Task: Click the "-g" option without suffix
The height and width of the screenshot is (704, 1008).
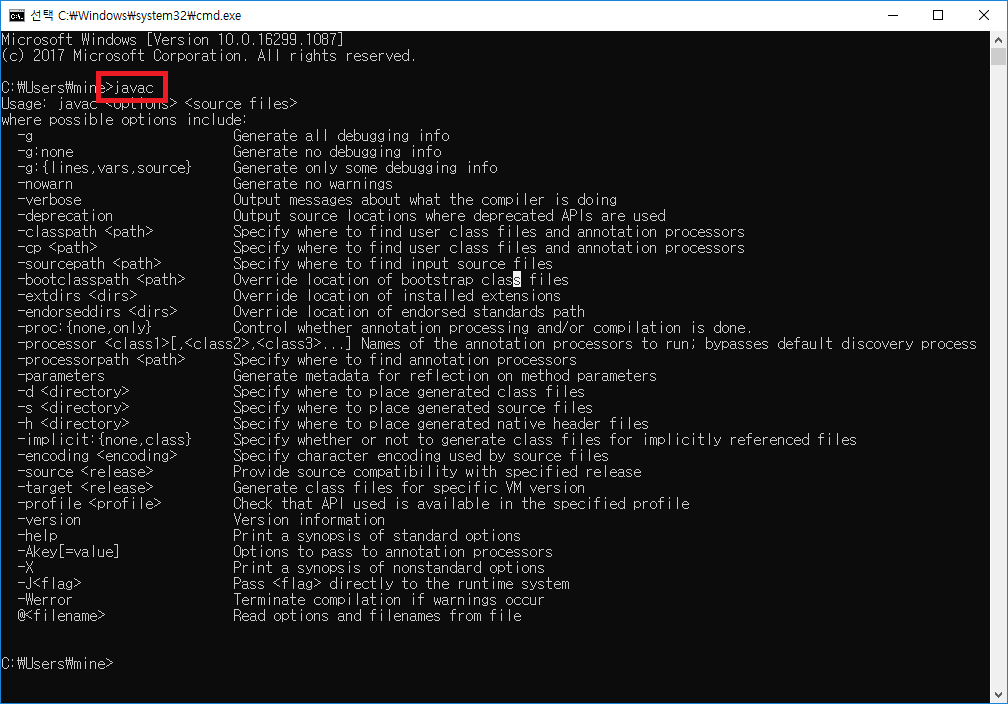Action: point(25,136)
